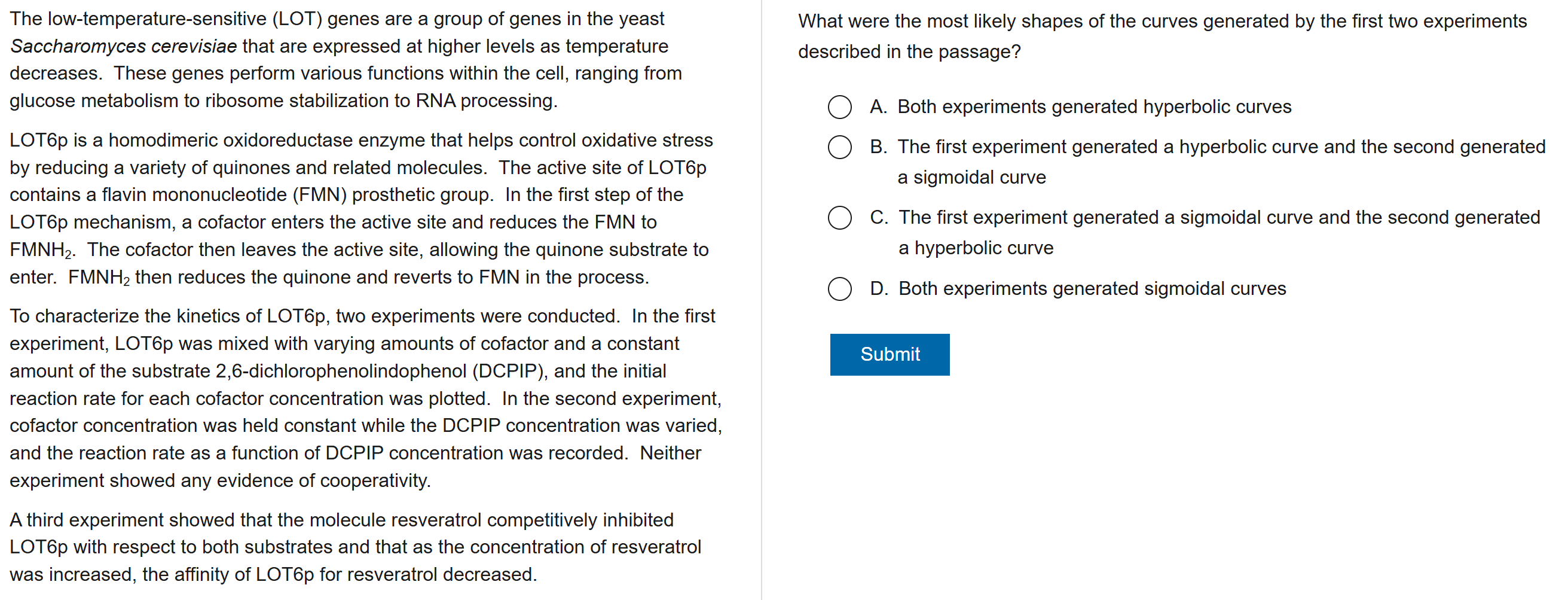This screenshot has height=600, width=1568.
Task: Click the paragraph beginning "To characterize the kinetics"
Action: pyautogui.click(x=365, y=398)
